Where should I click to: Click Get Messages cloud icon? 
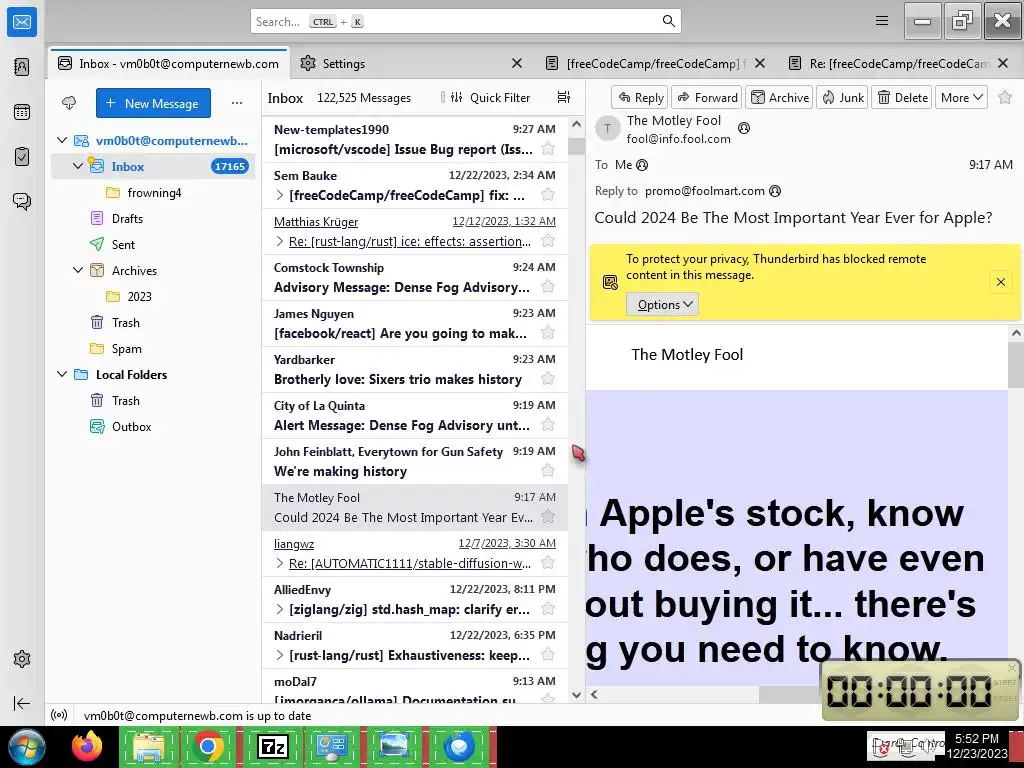click(69, 103)
